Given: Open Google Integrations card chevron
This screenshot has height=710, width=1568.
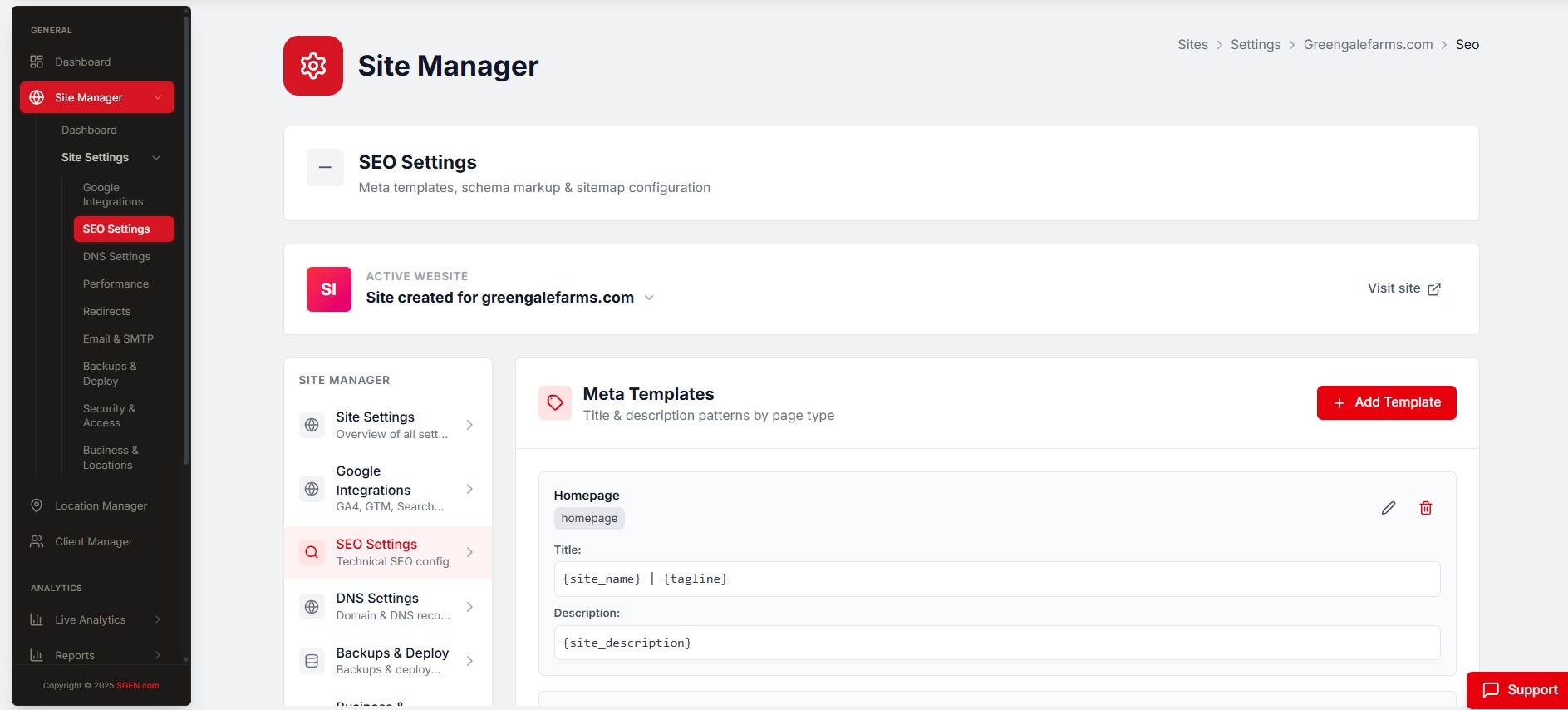Looking at the screenshot, I should [x=469, y=489].
